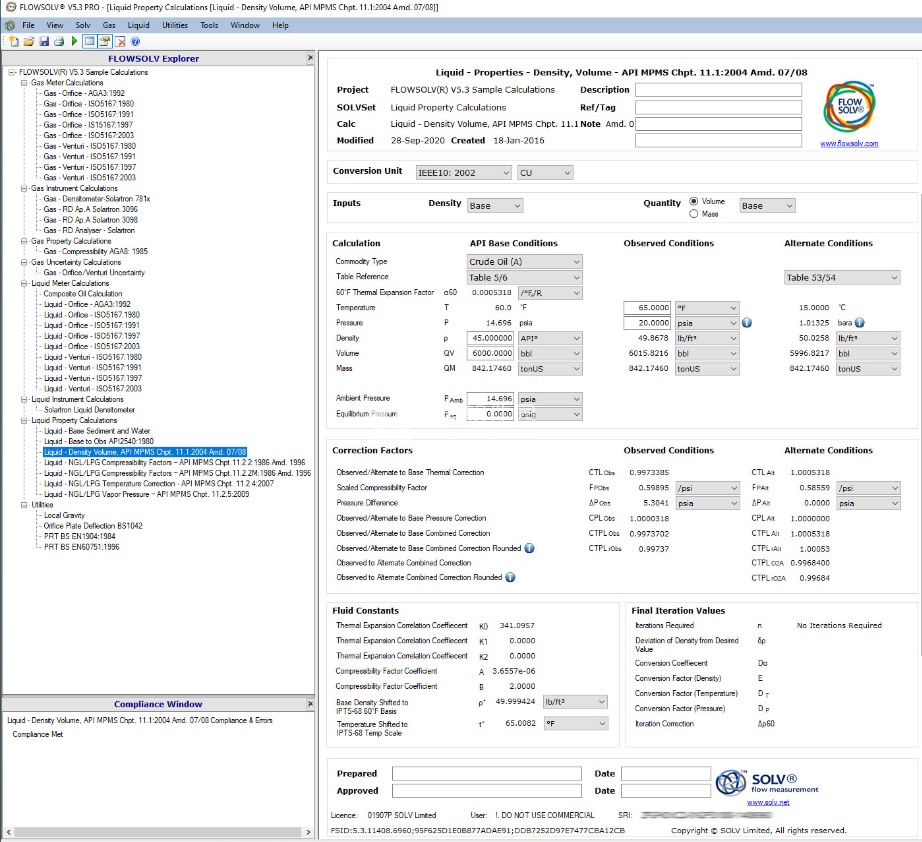Image resolution: width=922 pixels, height=842 pixels.
Task: Select 'Gas - Orifice - AGA3:1992' tree item
Action: (x=84, y=93)
